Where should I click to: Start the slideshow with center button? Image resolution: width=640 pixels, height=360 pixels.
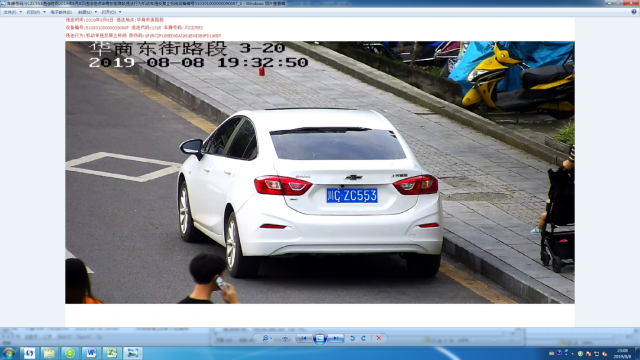pos(320,338)
